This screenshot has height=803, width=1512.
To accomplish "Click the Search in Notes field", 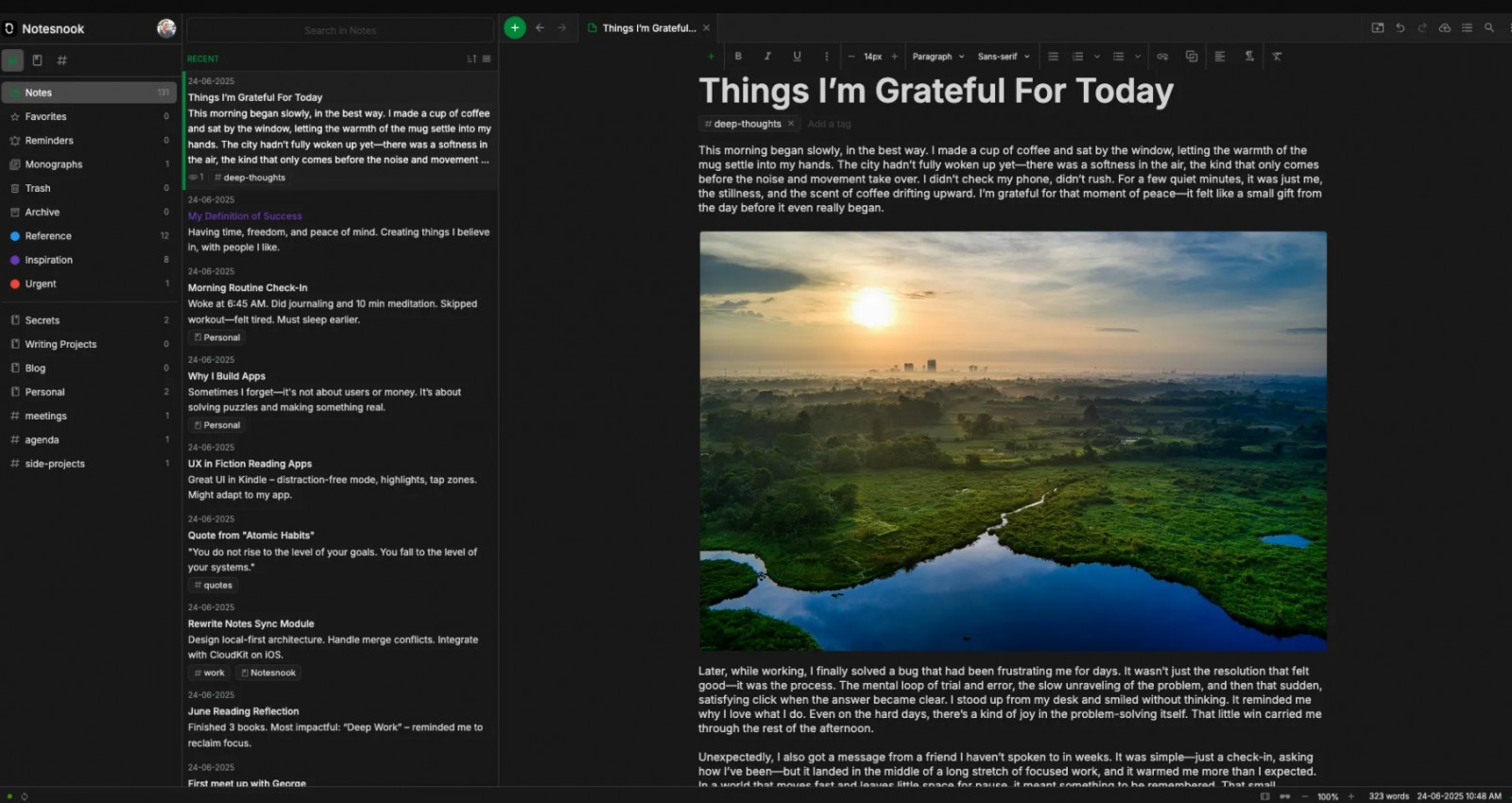I will click(340, 30).
